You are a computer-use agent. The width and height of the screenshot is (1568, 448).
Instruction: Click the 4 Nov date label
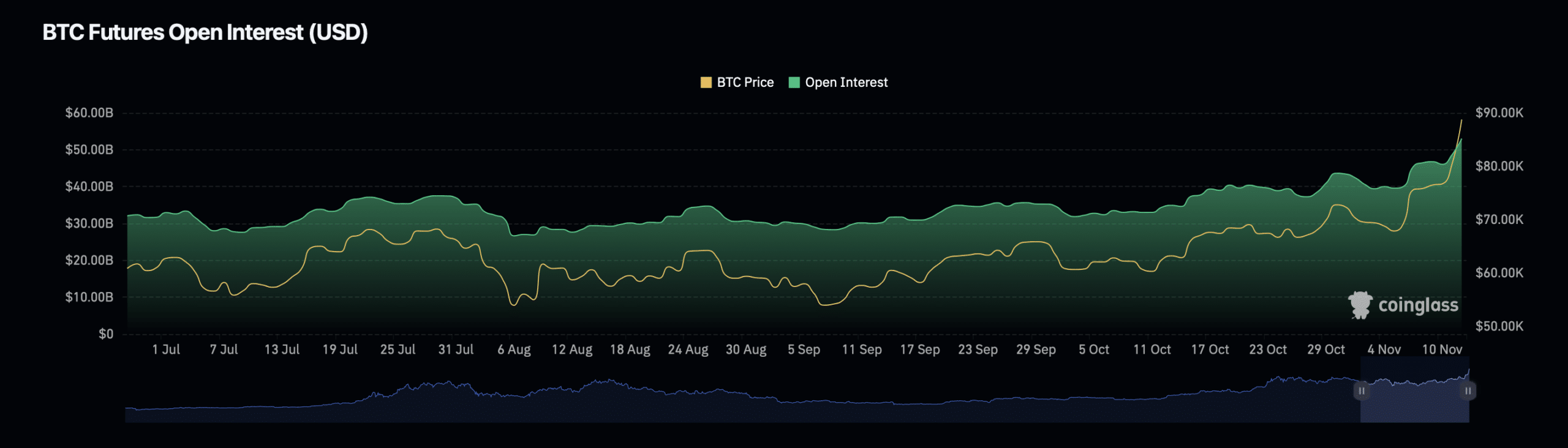(1384, 349)
